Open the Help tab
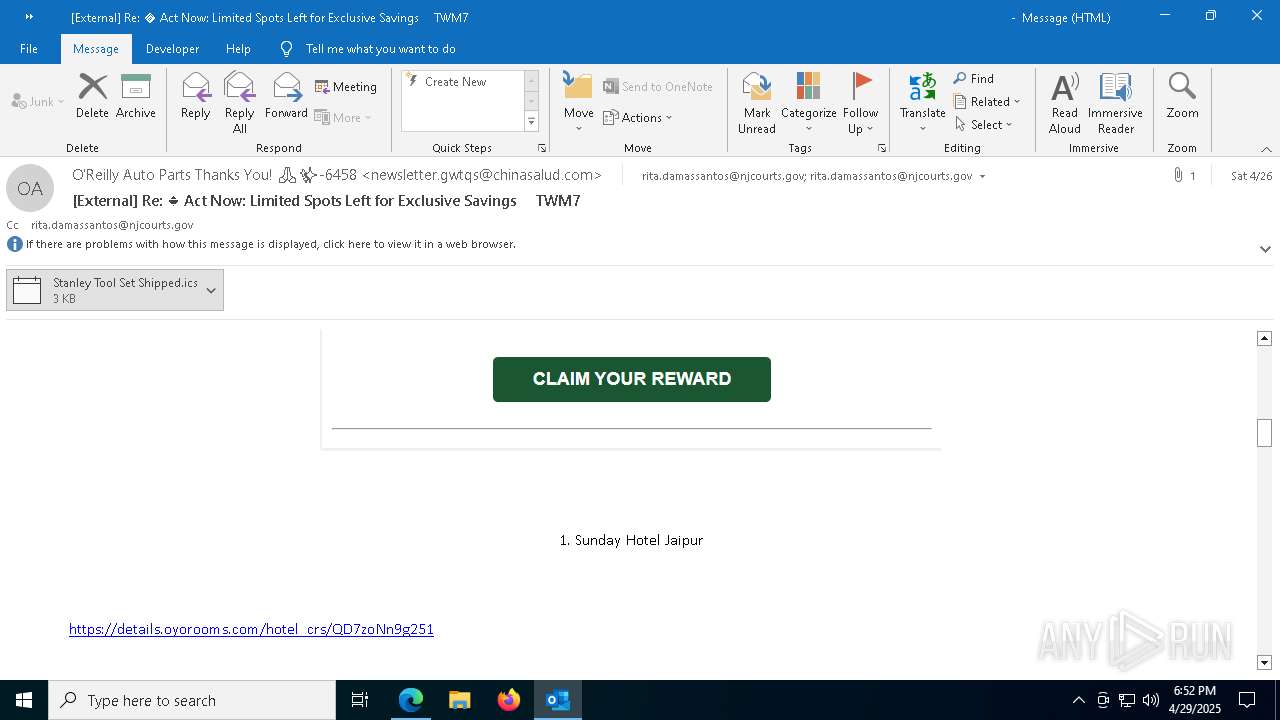The height and width of the screenshot is (720, 1280). (x=238, y=49)
